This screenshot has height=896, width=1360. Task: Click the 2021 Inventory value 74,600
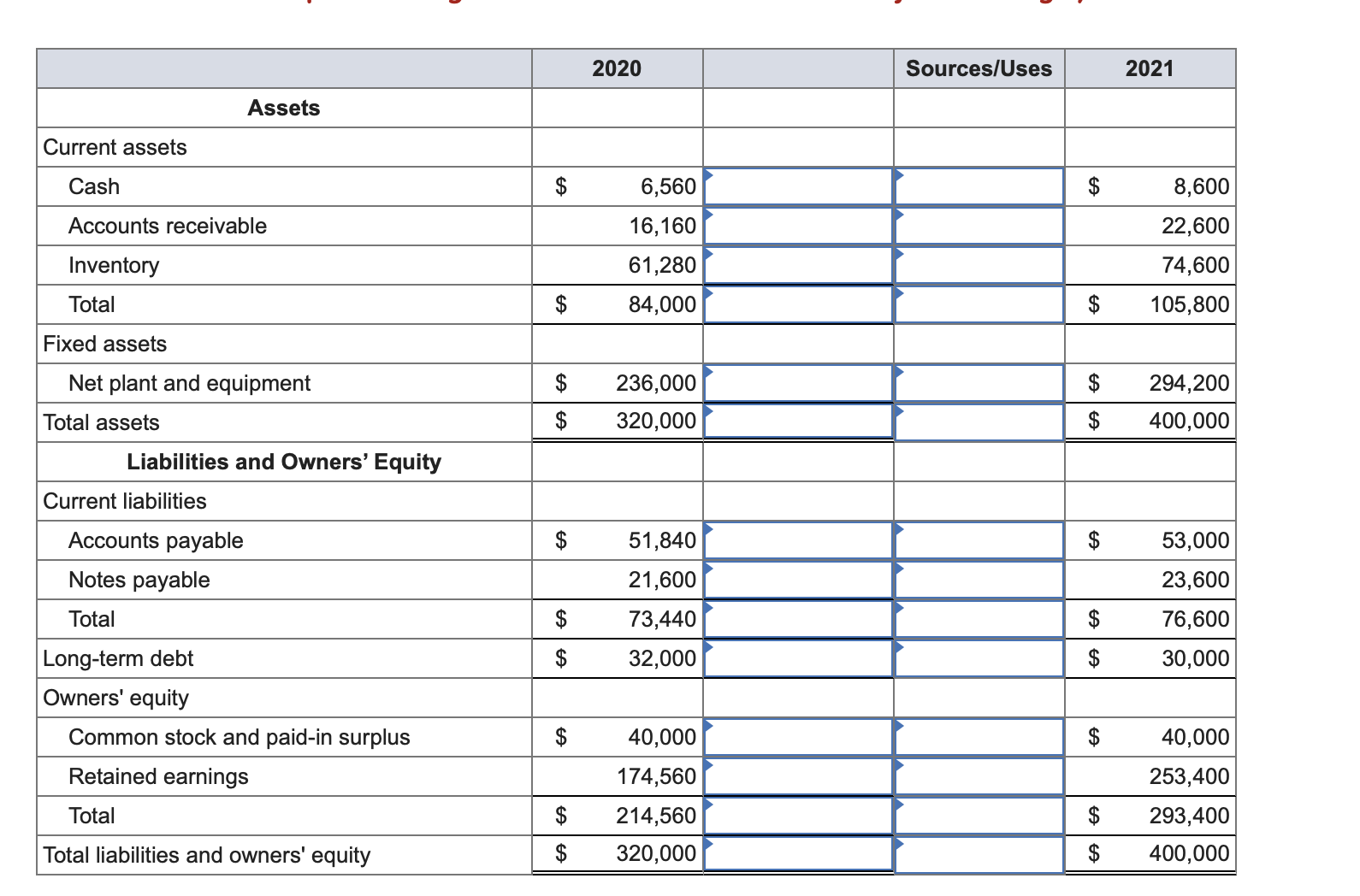pos(1196,265)
